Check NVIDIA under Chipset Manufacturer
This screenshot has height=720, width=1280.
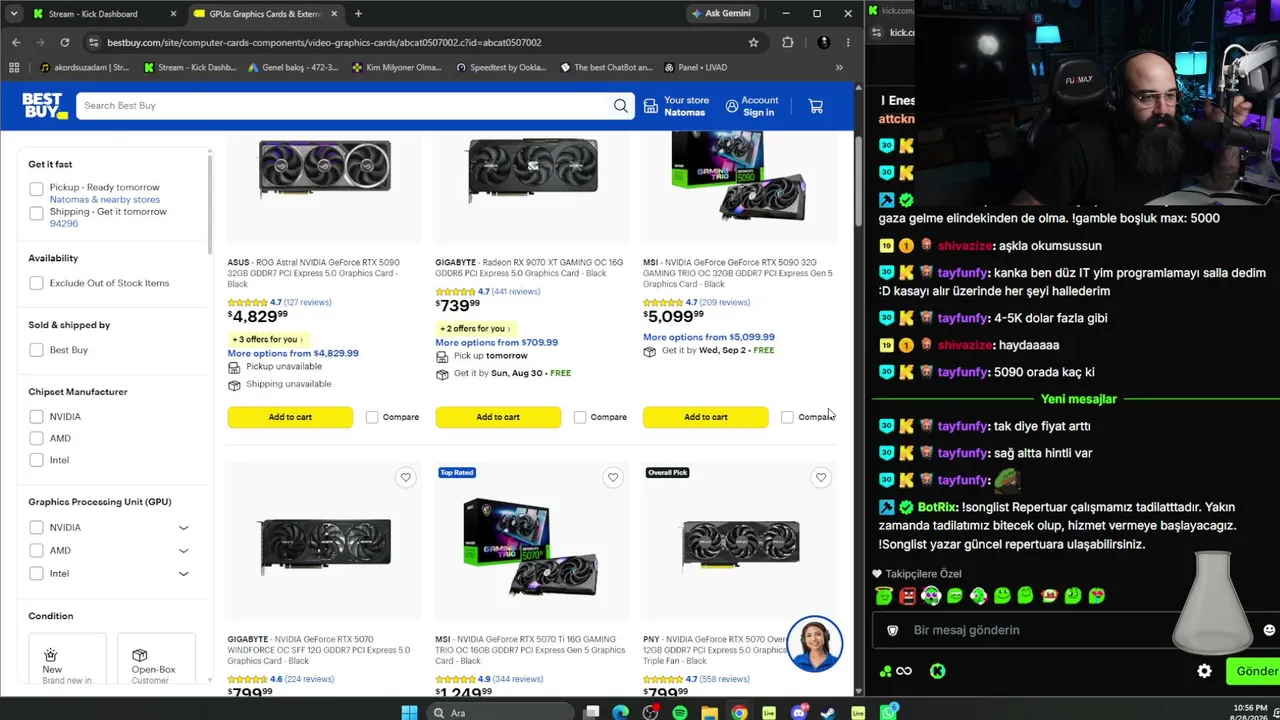point(36,416)
